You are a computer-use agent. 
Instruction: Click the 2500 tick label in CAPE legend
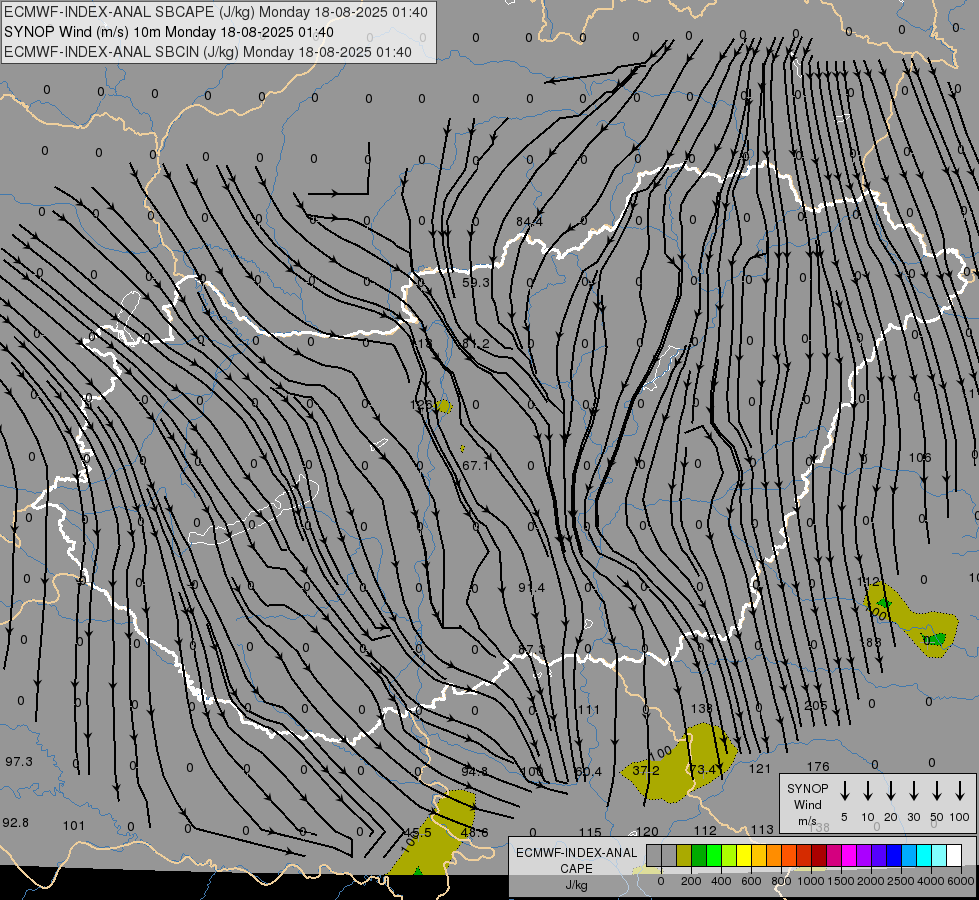(x=901, y=881)
